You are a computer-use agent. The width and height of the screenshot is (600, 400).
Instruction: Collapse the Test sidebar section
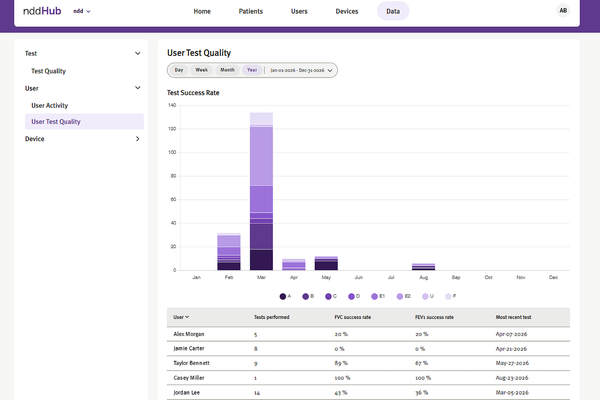(x=137, y=53)
